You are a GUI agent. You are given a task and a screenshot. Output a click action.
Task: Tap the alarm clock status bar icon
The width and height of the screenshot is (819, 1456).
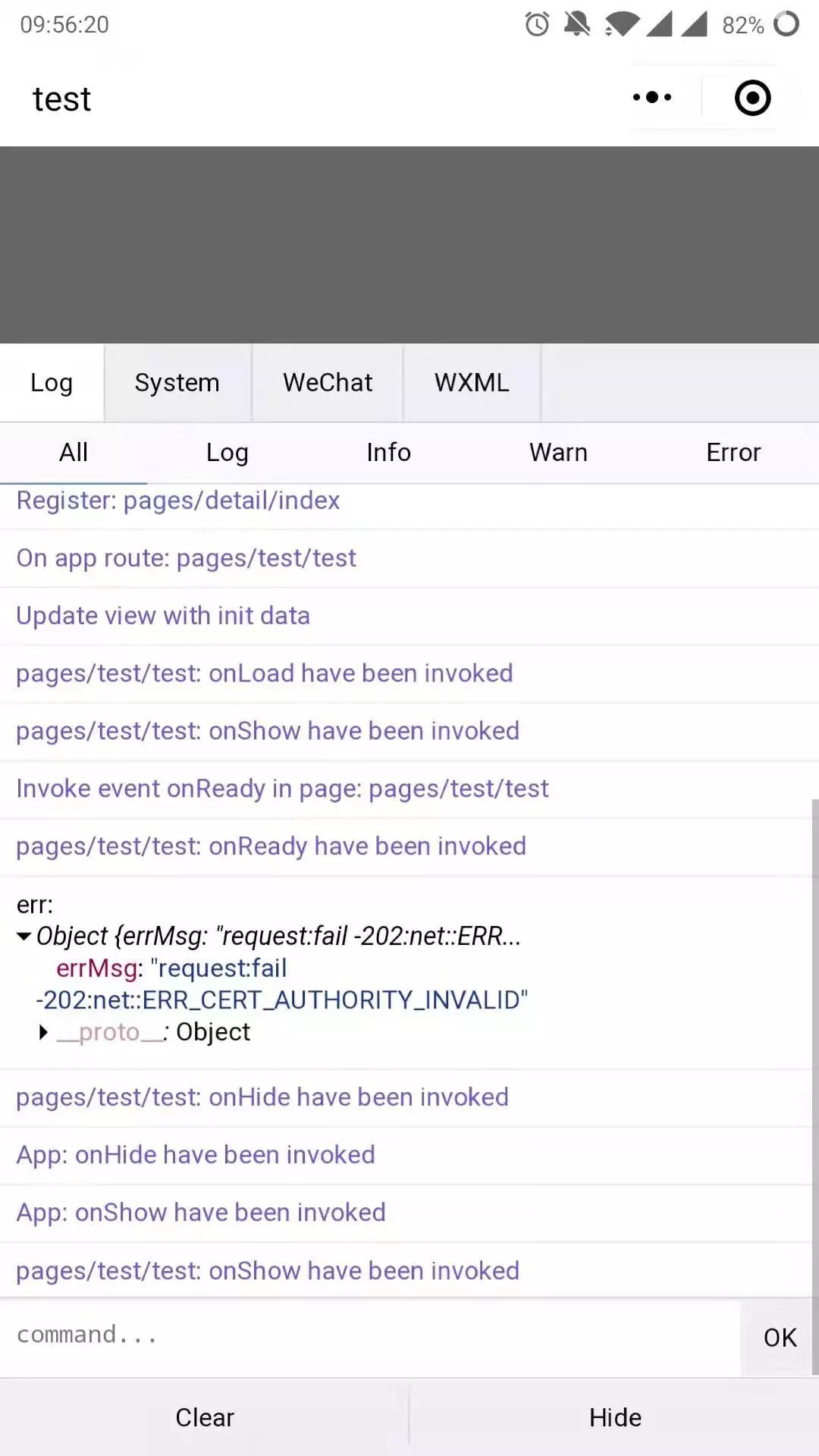(x=537, y=24)
